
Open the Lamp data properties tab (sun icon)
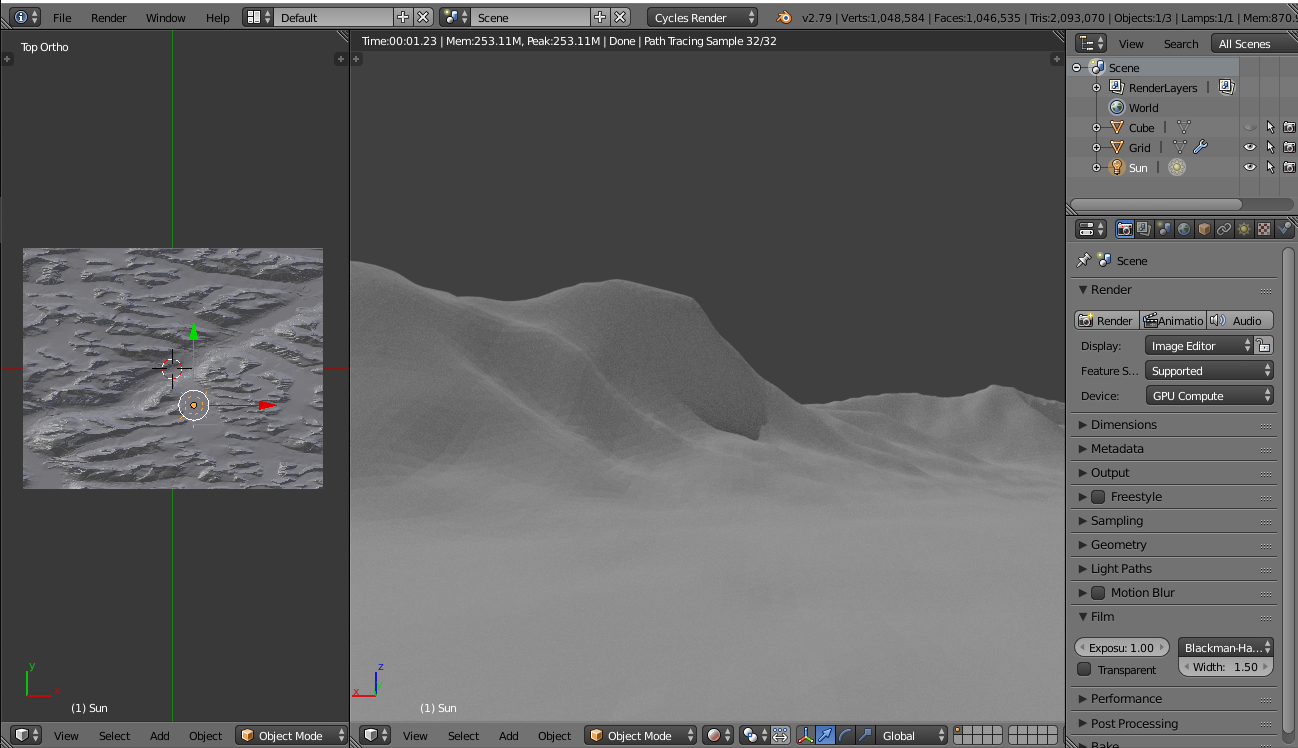tap(1244, 229)
